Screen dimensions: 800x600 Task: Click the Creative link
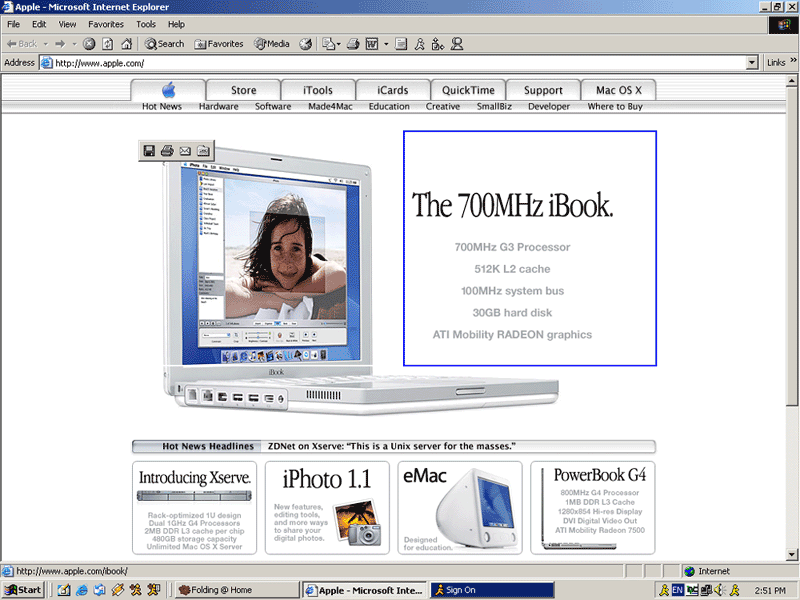point(443,107)
